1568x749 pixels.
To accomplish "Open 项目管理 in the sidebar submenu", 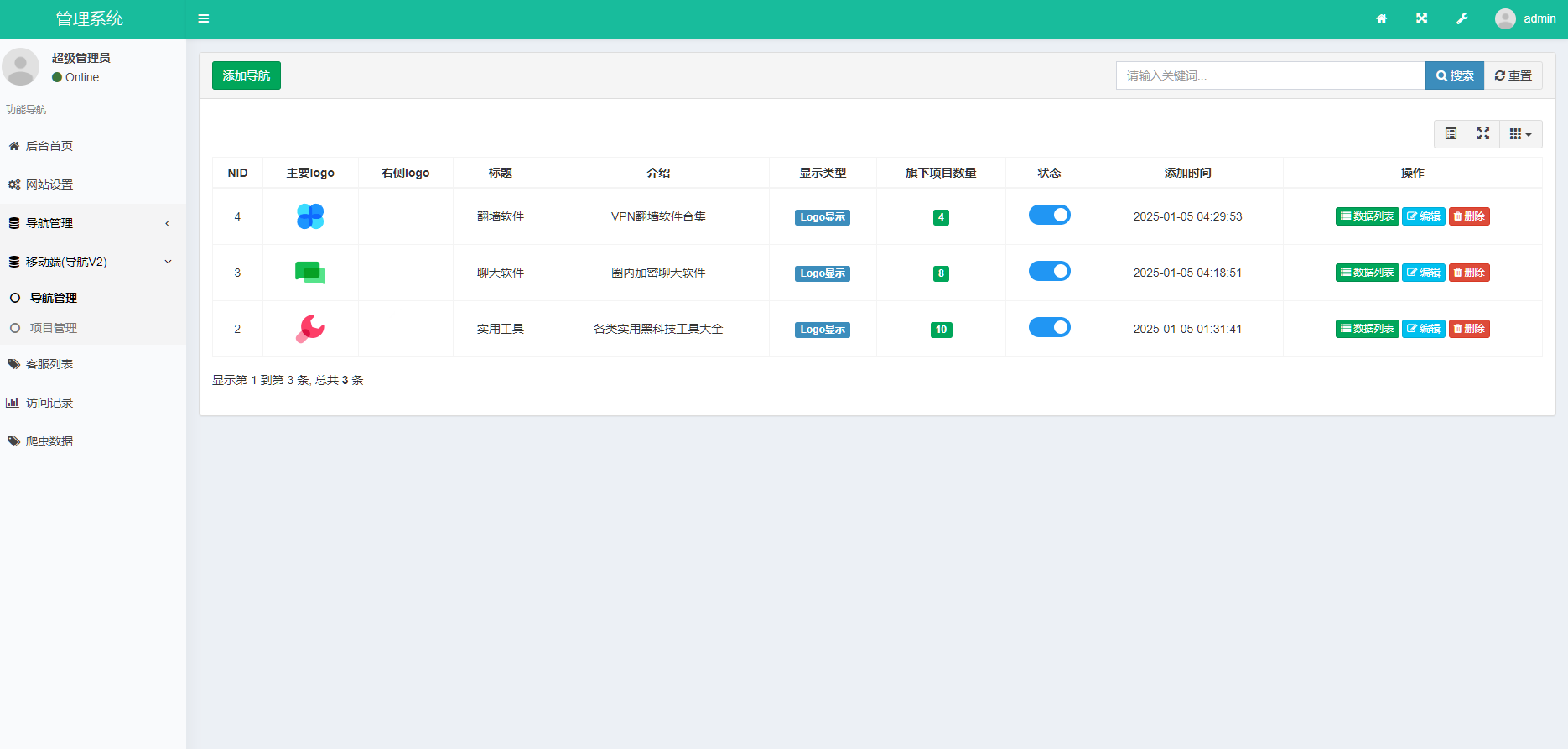I will coord(54,328).
